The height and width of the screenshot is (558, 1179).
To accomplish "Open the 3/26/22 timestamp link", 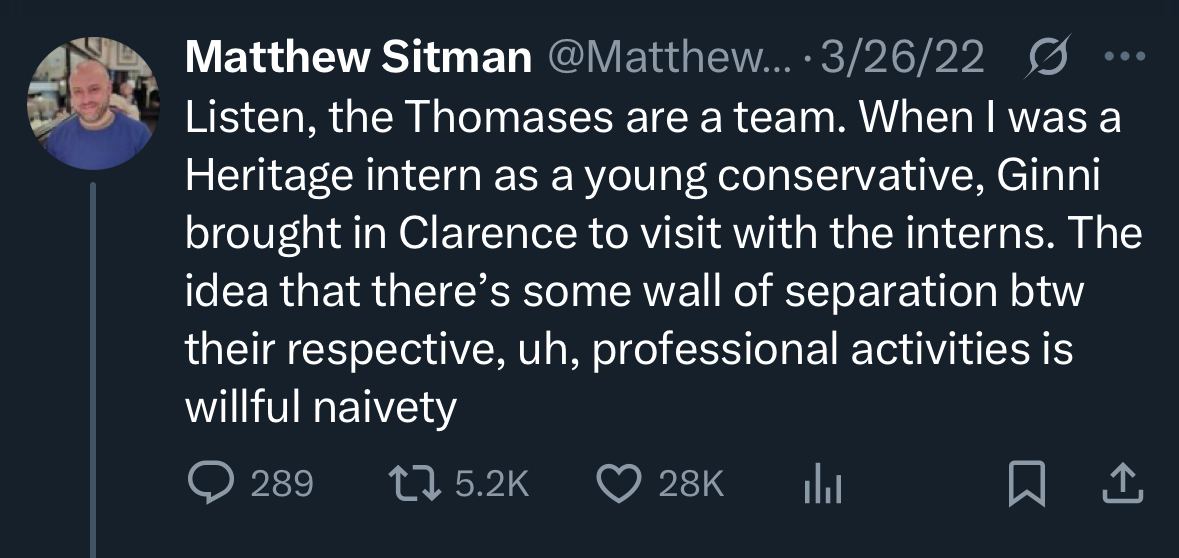I will [x=901, y=60].
